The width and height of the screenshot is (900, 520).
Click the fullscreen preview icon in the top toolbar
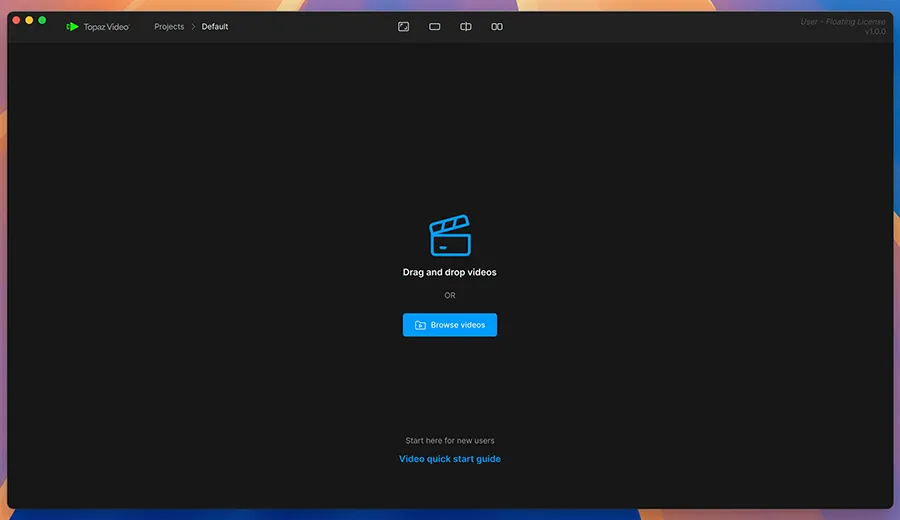click(404, 27)
